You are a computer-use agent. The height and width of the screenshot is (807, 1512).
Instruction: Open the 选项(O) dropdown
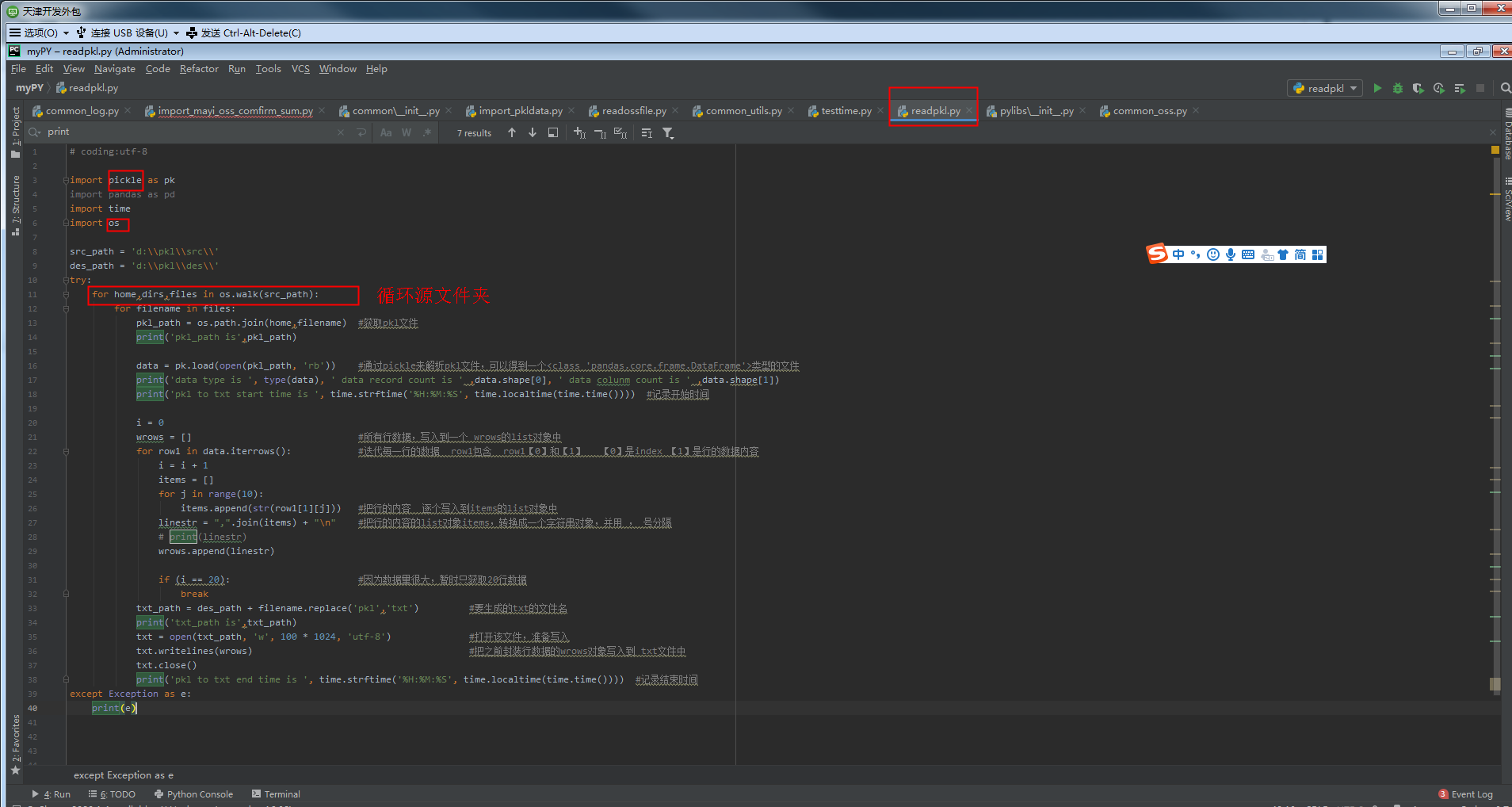37,33
